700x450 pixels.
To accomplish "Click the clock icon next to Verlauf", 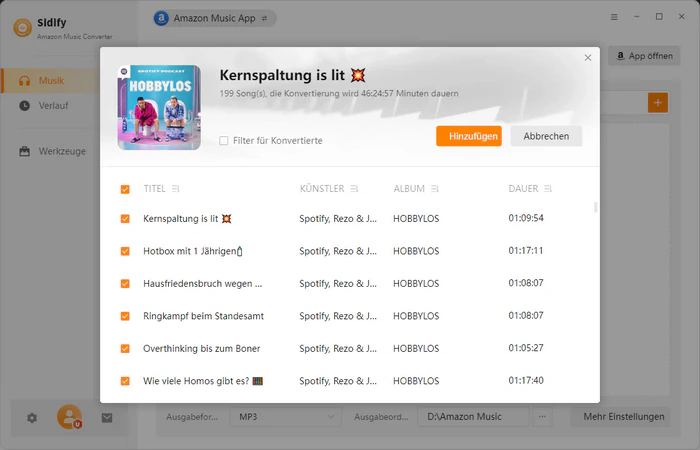I will click(x=25, y=106).
